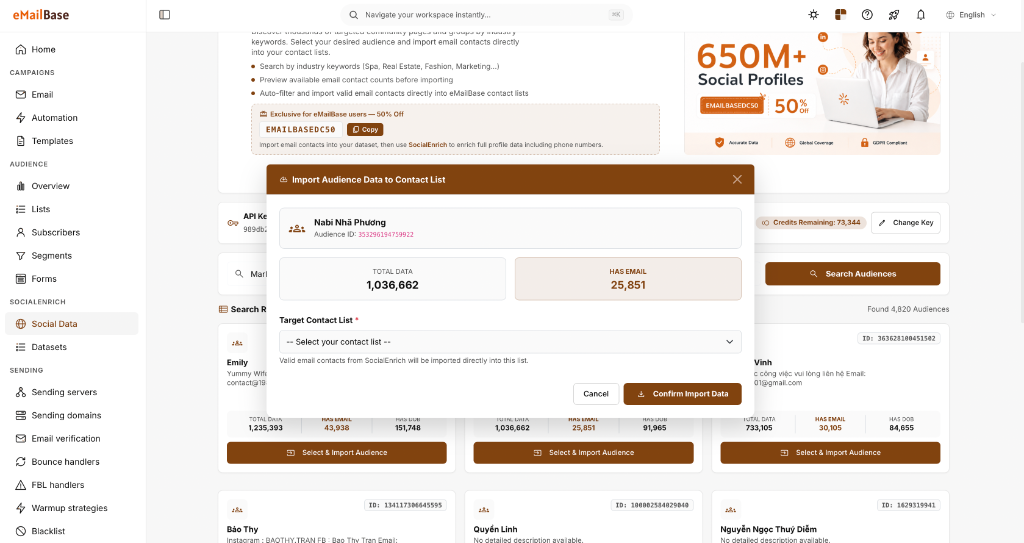Cancel the import dialog
The image size is (1024, 543).
click(x=596, y=393)
